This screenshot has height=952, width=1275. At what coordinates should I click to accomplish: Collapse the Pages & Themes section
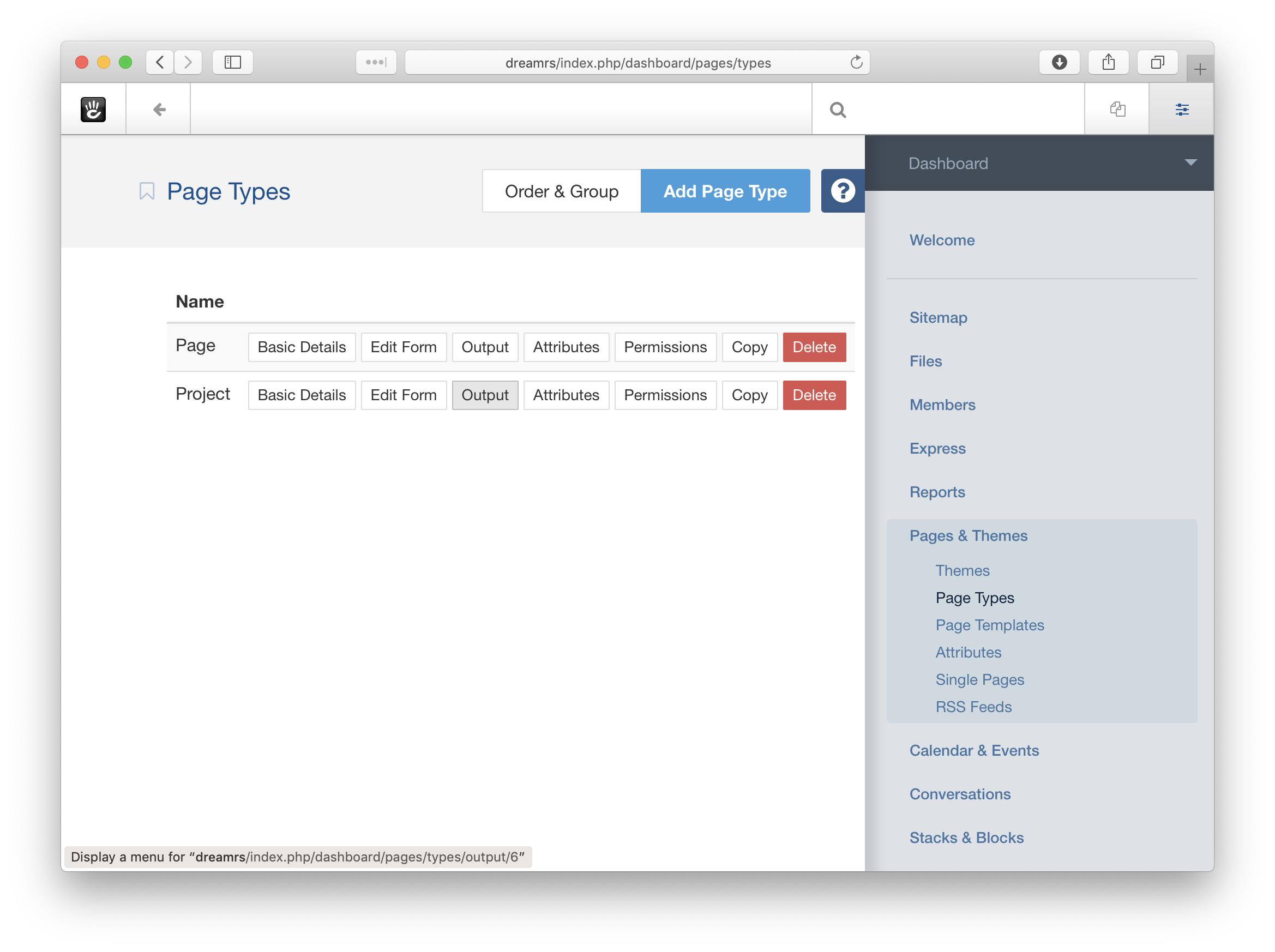click(x=968, y=535)
